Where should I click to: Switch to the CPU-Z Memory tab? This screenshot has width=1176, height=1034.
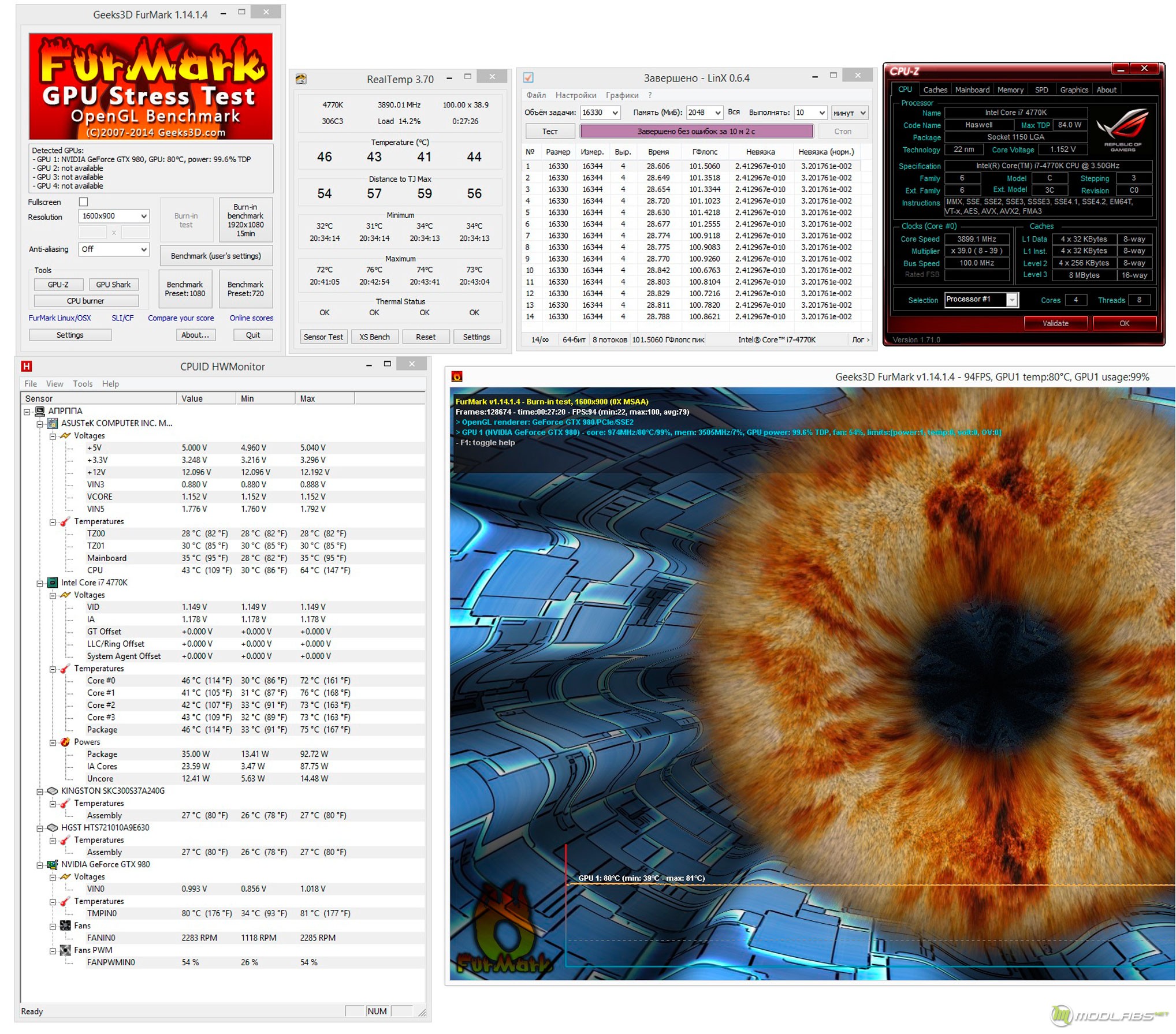(x=1010, y=89)
